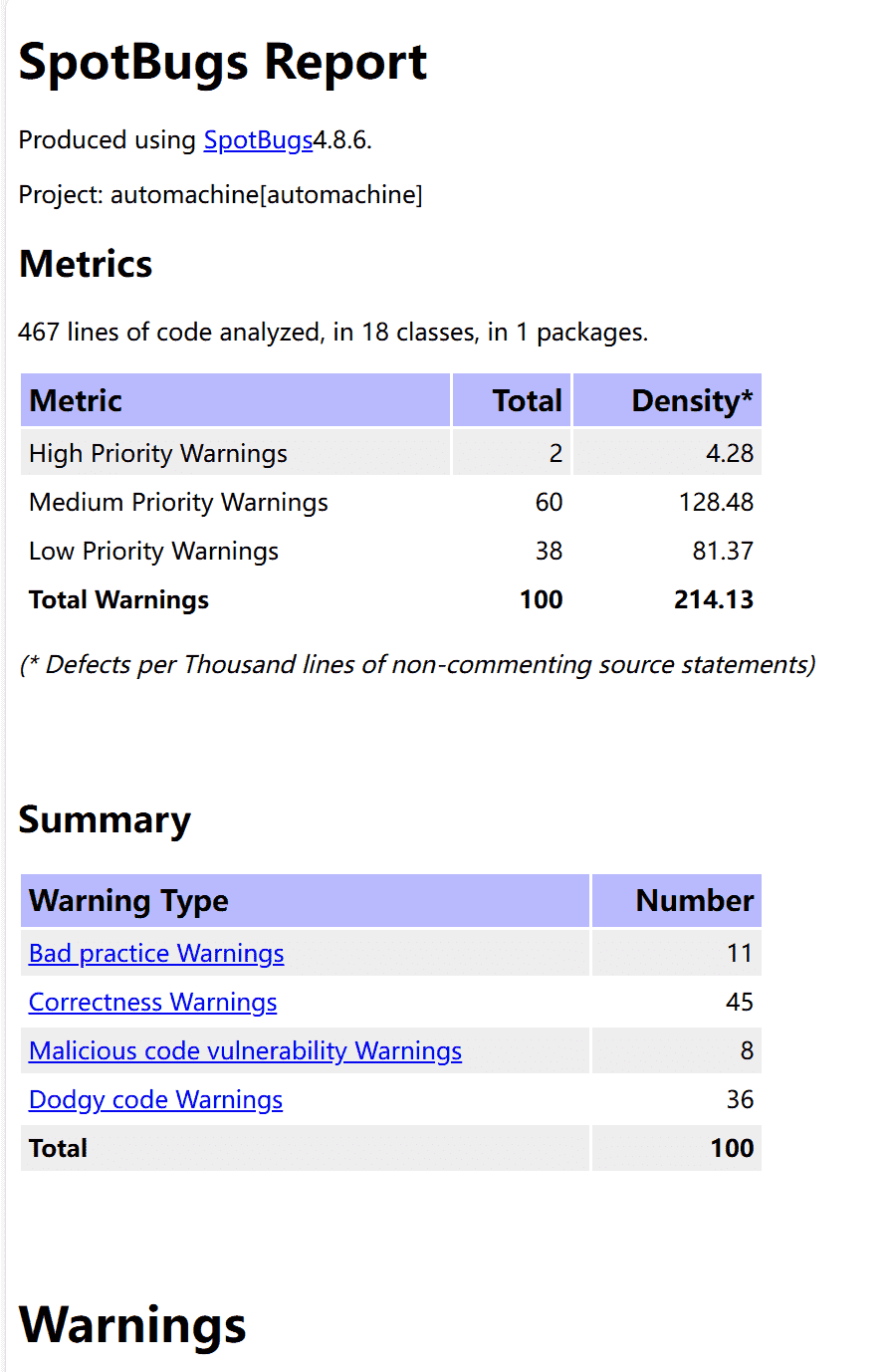Click the Low Priority Warnings row label
888x1372 pixels.
153,552
